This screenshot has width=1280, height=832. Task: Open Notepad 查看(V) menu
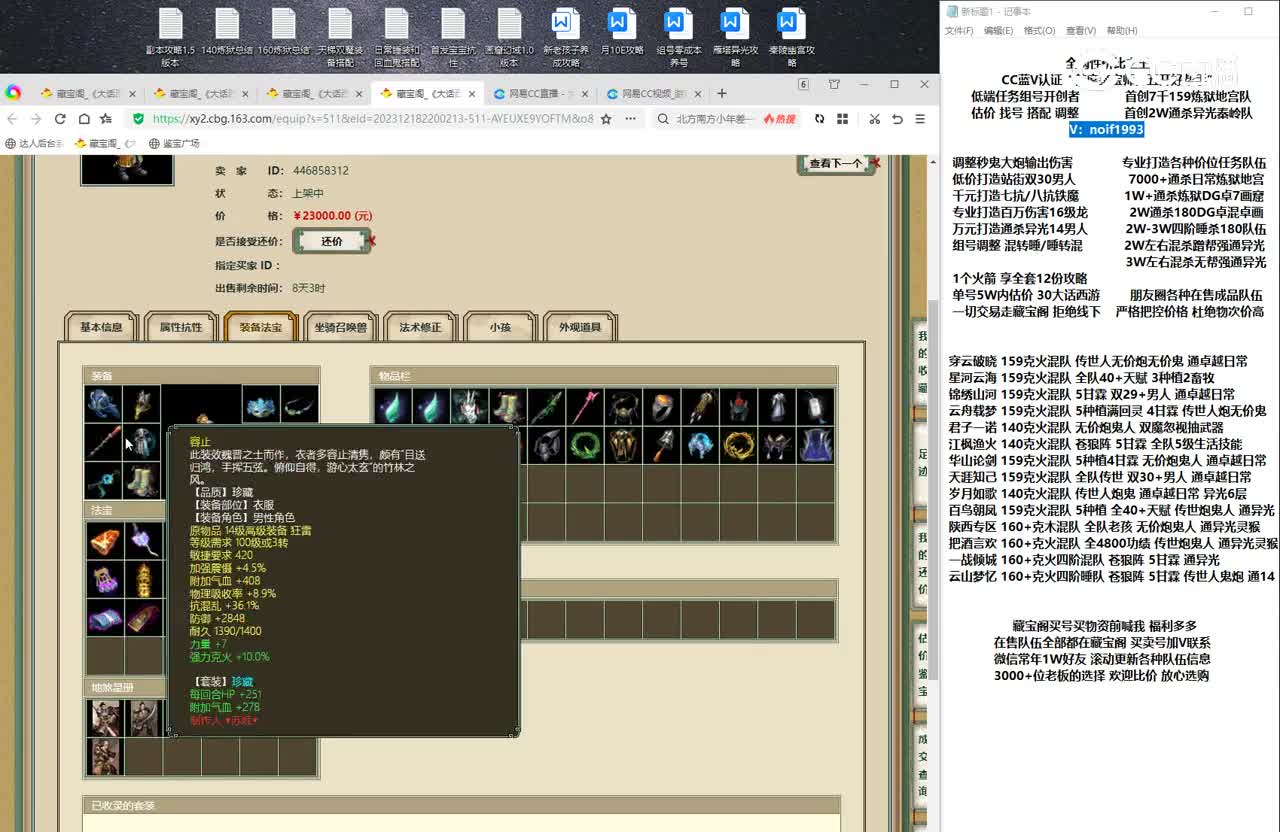pyautogui.click(x=1080, y=31)
